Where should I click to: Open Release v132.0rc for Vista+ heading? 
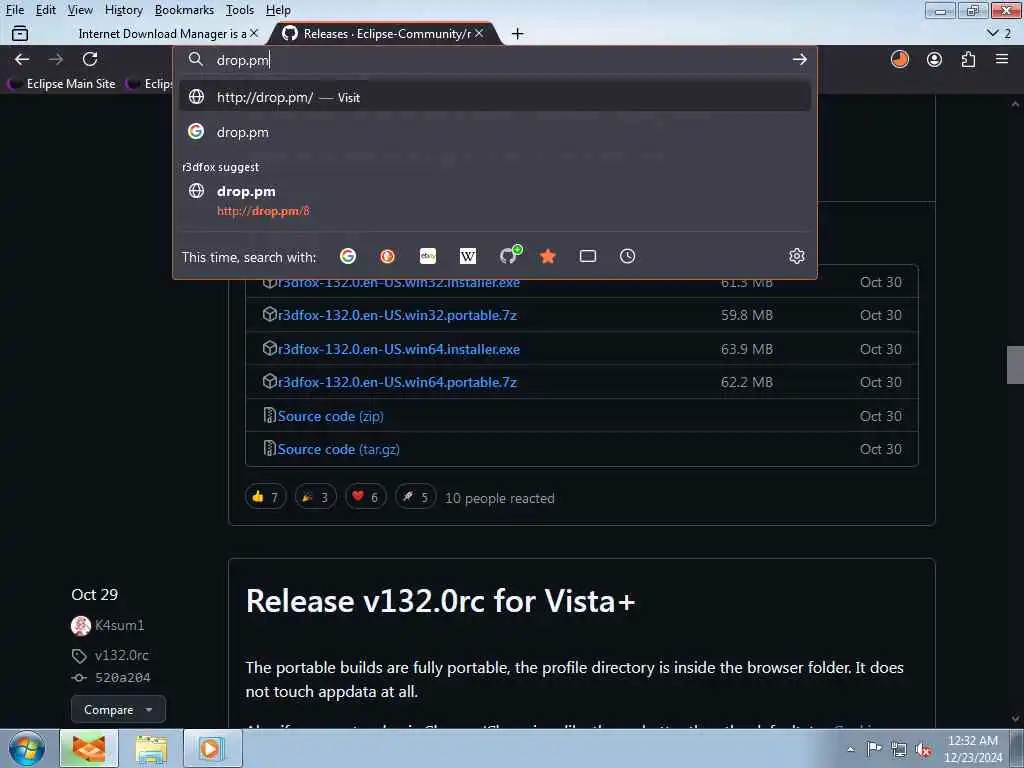[x=440, y=601]
